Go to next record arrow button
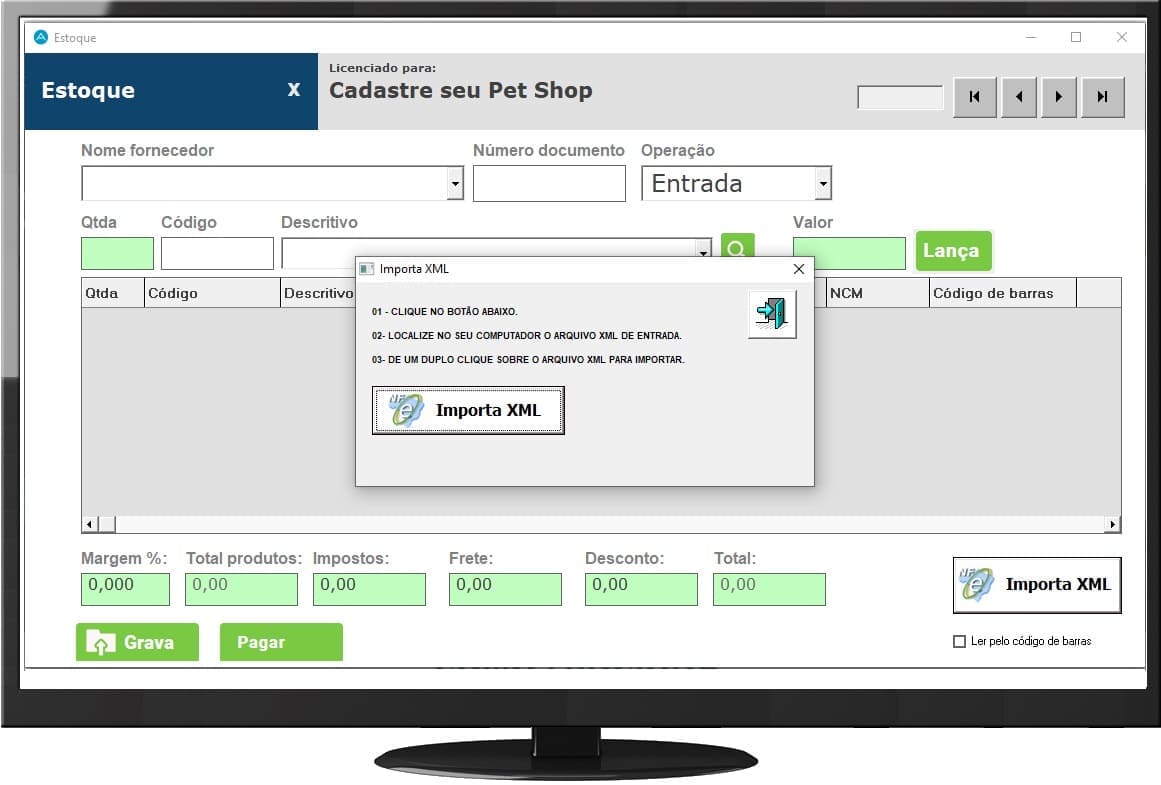The height and width of the screenshot is (785, 1161). click(x=1059, y=98)
